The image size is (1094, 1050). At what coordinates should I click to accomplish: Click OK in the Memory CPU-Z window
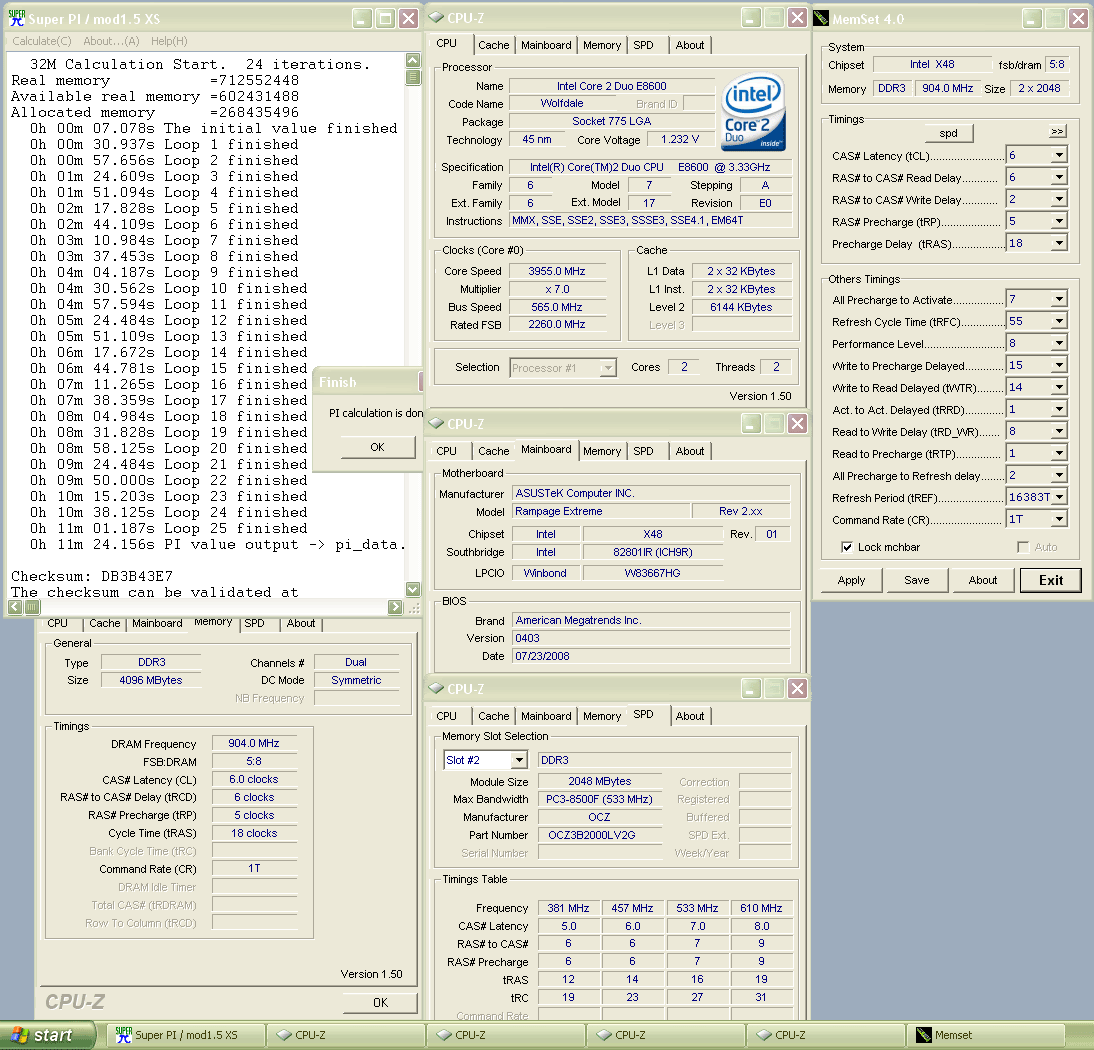380,1003
